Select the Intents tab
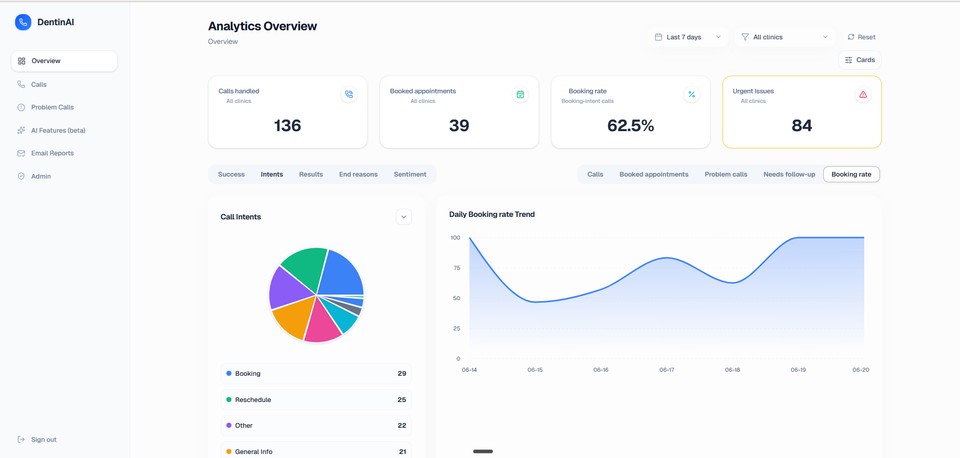 (272, 175)
